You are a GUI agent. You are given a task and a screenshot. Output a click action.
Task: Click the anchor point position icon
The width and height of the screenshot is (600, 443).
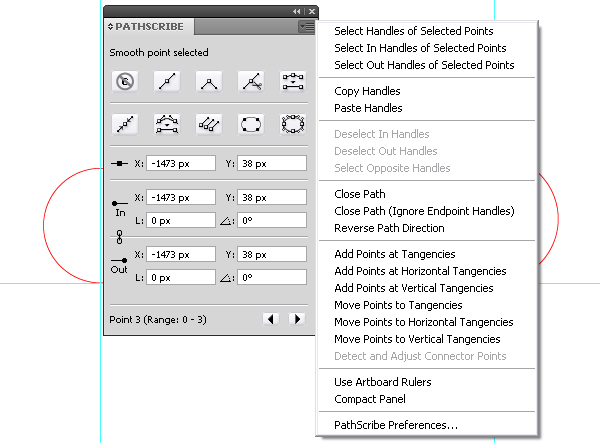(x=119, y=163)
